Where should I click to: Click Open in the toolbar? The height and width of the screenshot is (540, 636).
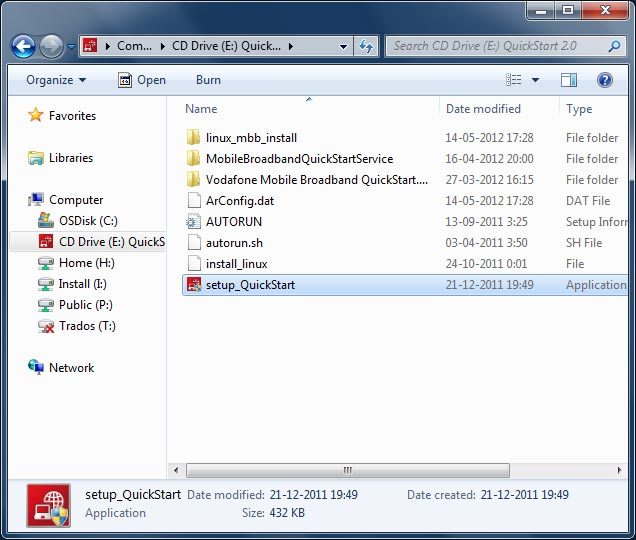point(142,80)
